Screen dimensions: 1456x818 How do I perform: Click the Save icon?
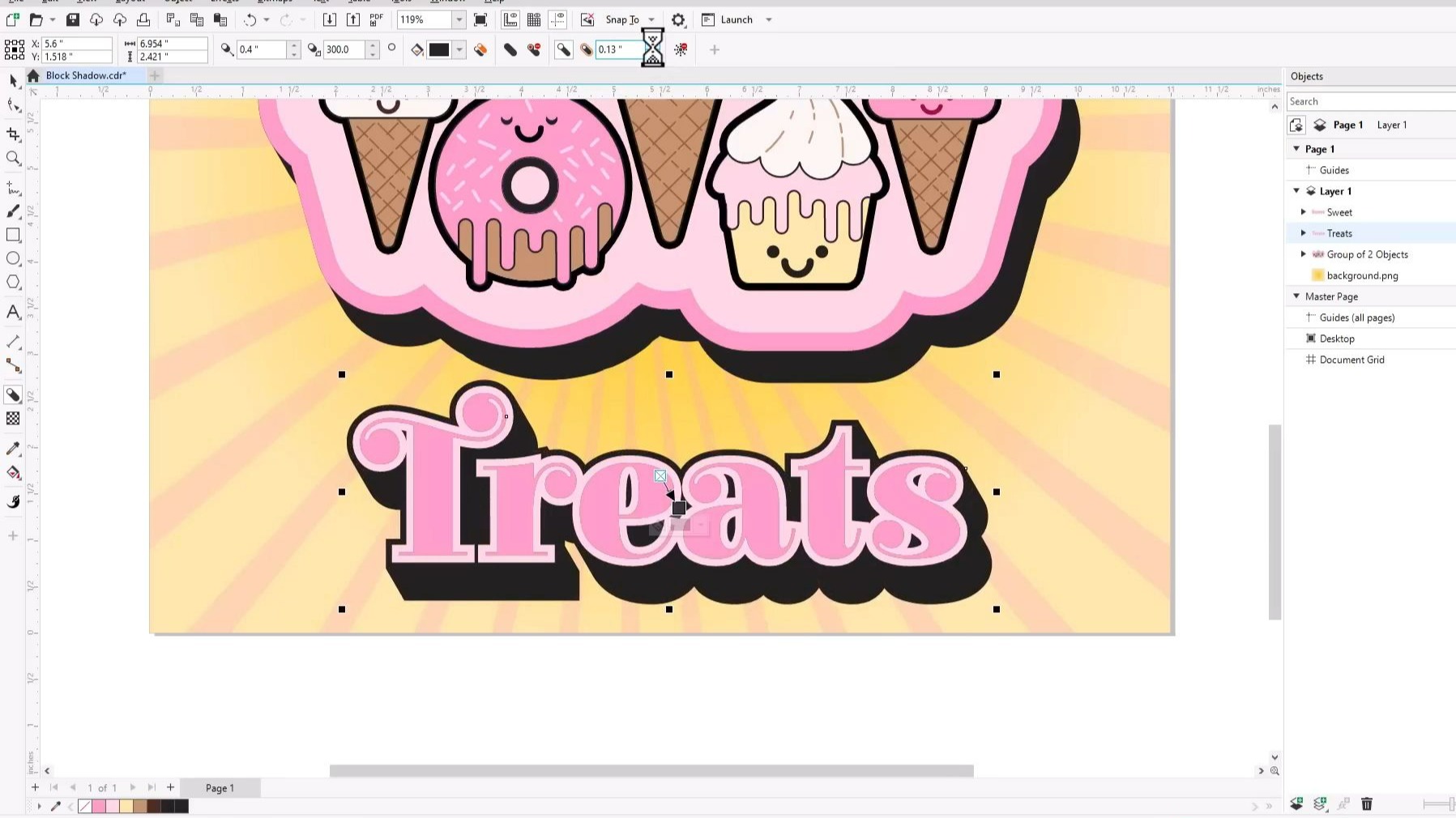pos(73,19)
